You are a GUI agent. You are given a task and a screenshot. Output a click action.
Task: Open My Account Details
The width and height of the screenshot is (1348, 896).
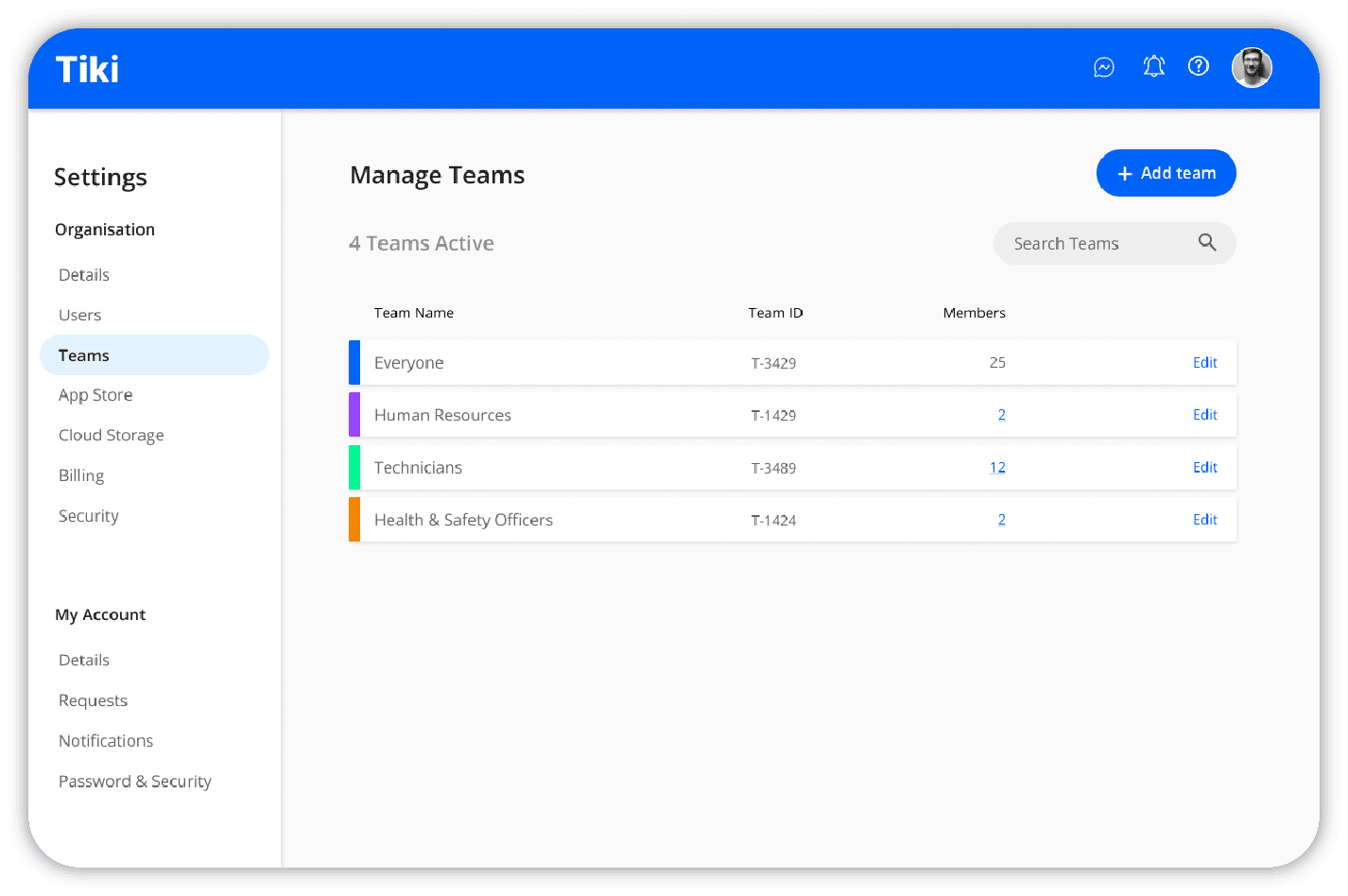[84, 661]
